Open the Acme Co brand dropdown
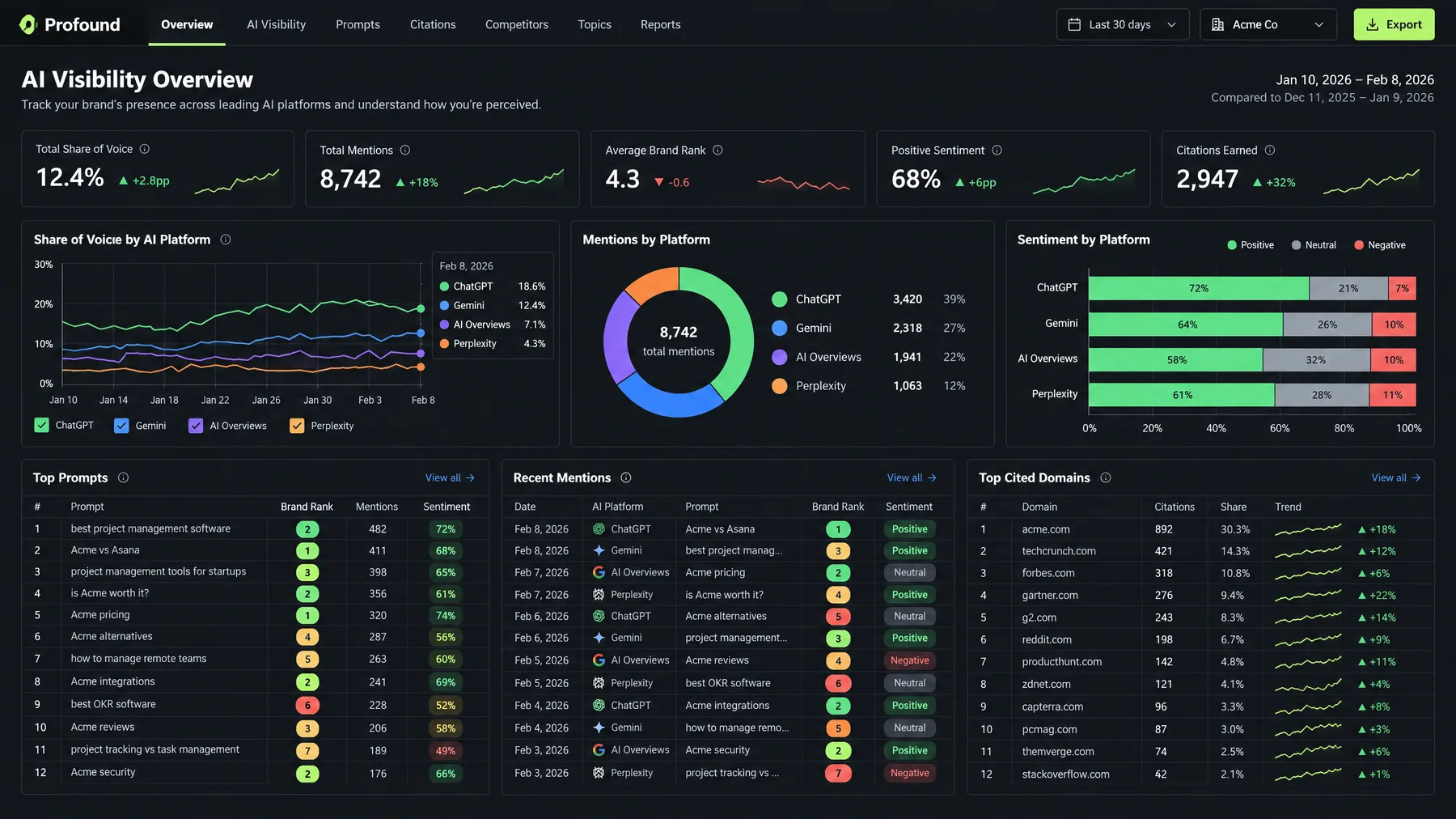 [1268, 24]
